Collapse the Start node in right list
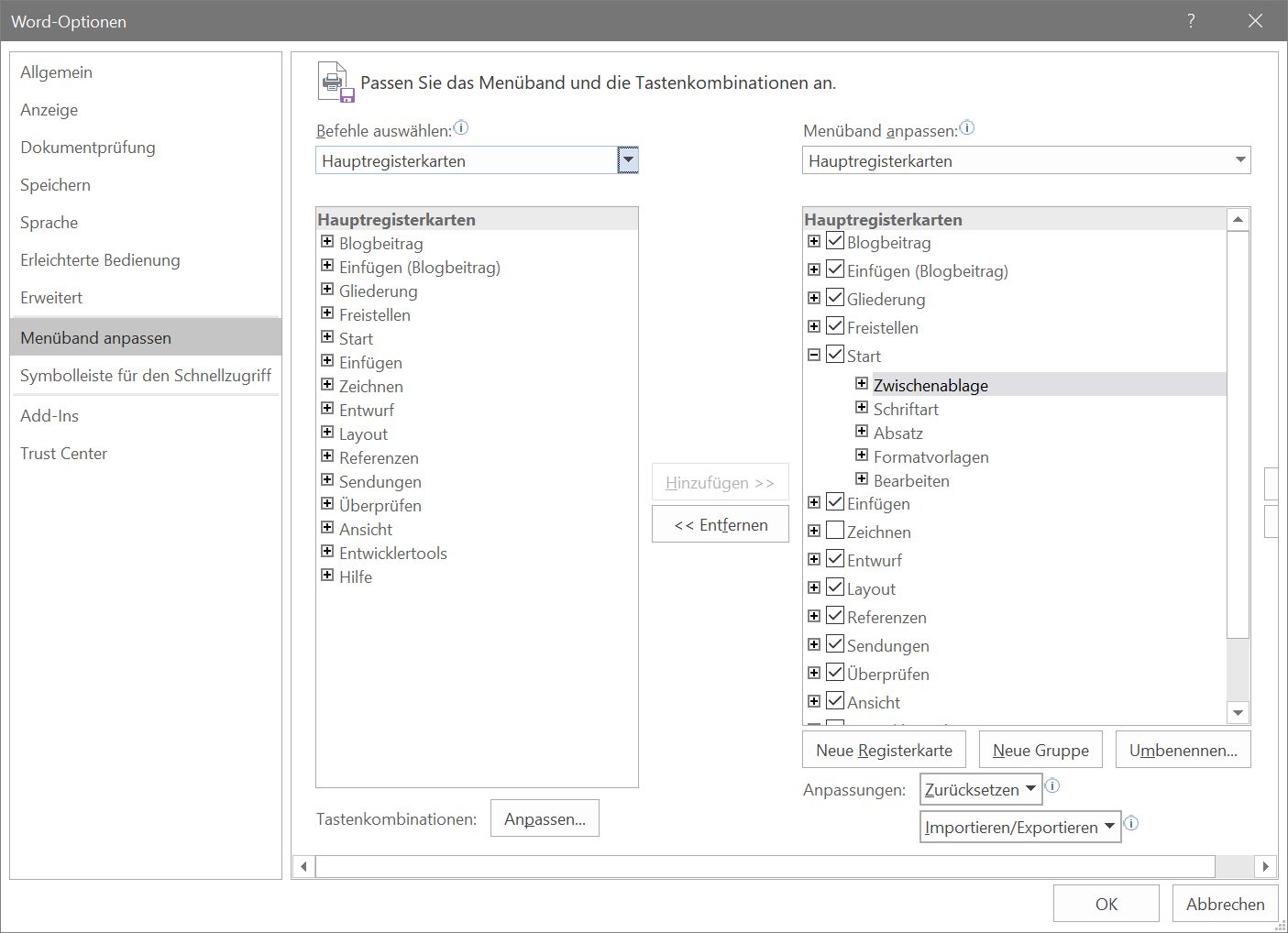Viewport: 1288px width, 933px height. 814,355
